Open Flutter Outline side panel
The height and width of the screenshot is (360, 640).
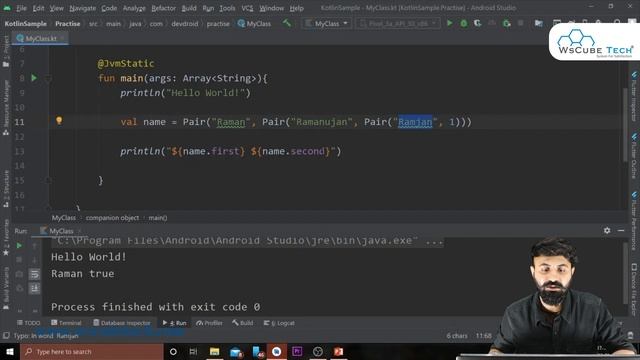click(x=634, y=156)
